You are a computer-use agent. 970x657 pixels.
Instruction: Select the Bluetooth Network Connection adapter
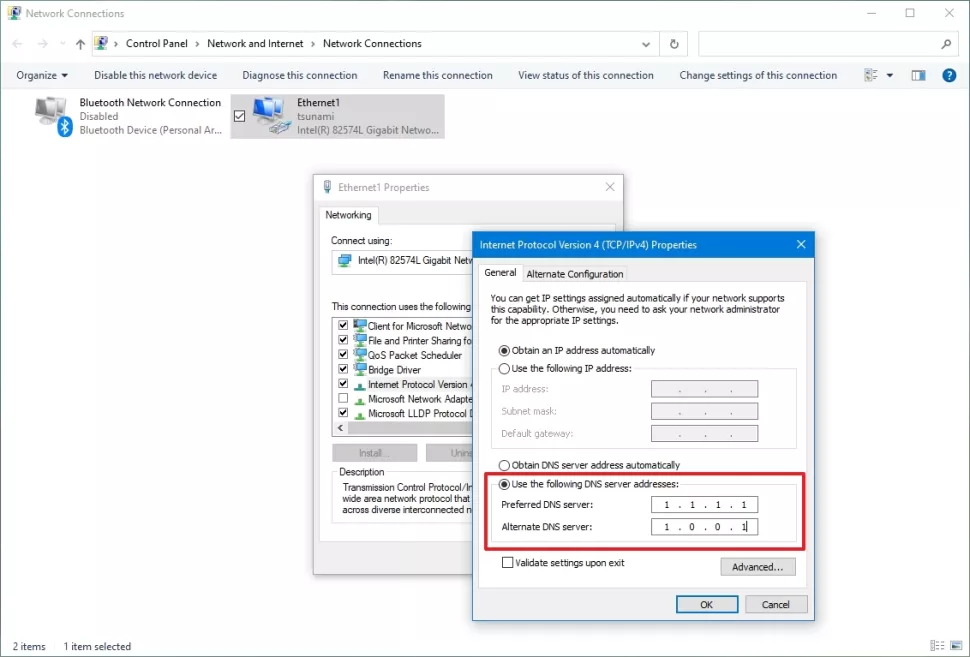point(130,115)
